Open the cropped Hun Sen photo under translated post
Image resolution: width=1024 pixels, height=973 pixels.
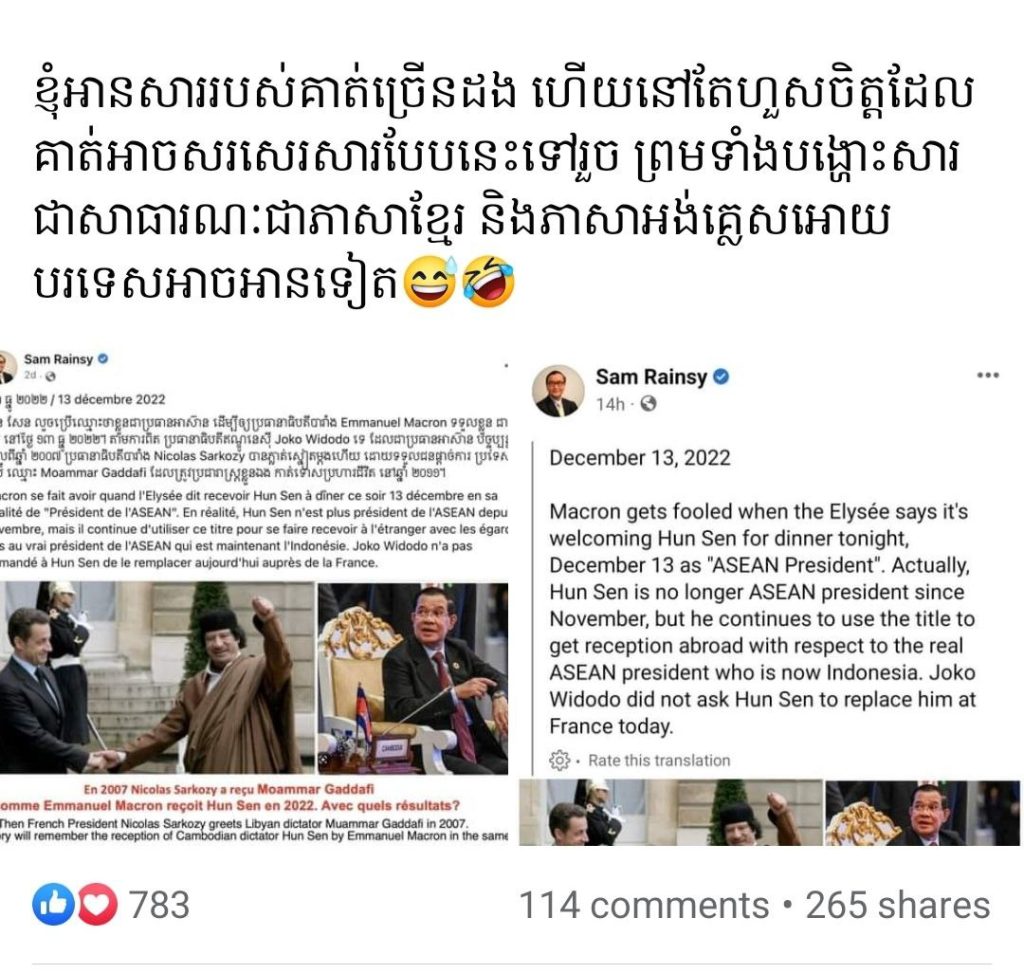pyautogui.click(x=923, y=813)
